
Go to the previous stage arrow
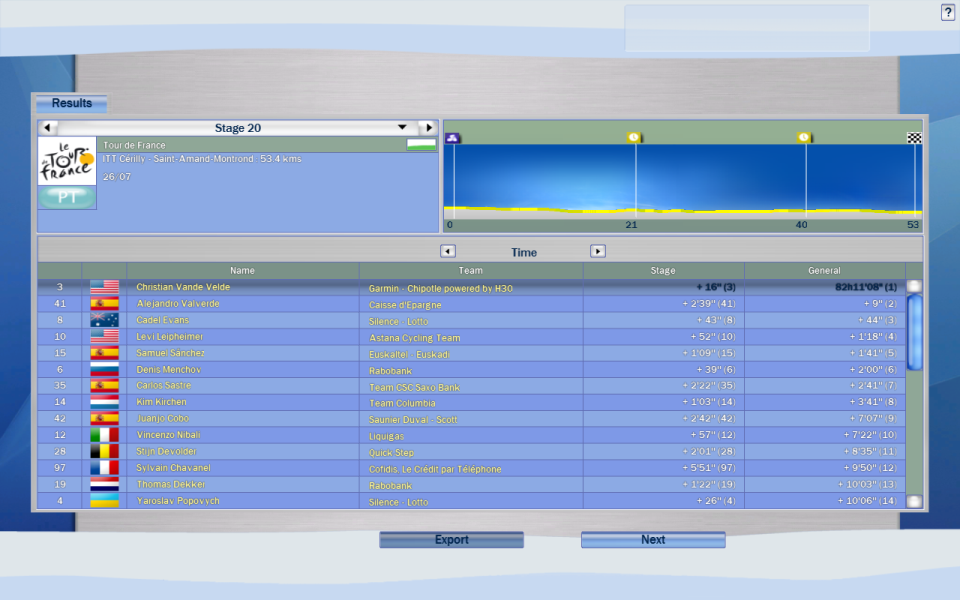pyautogui.click(x=47, y=128)
